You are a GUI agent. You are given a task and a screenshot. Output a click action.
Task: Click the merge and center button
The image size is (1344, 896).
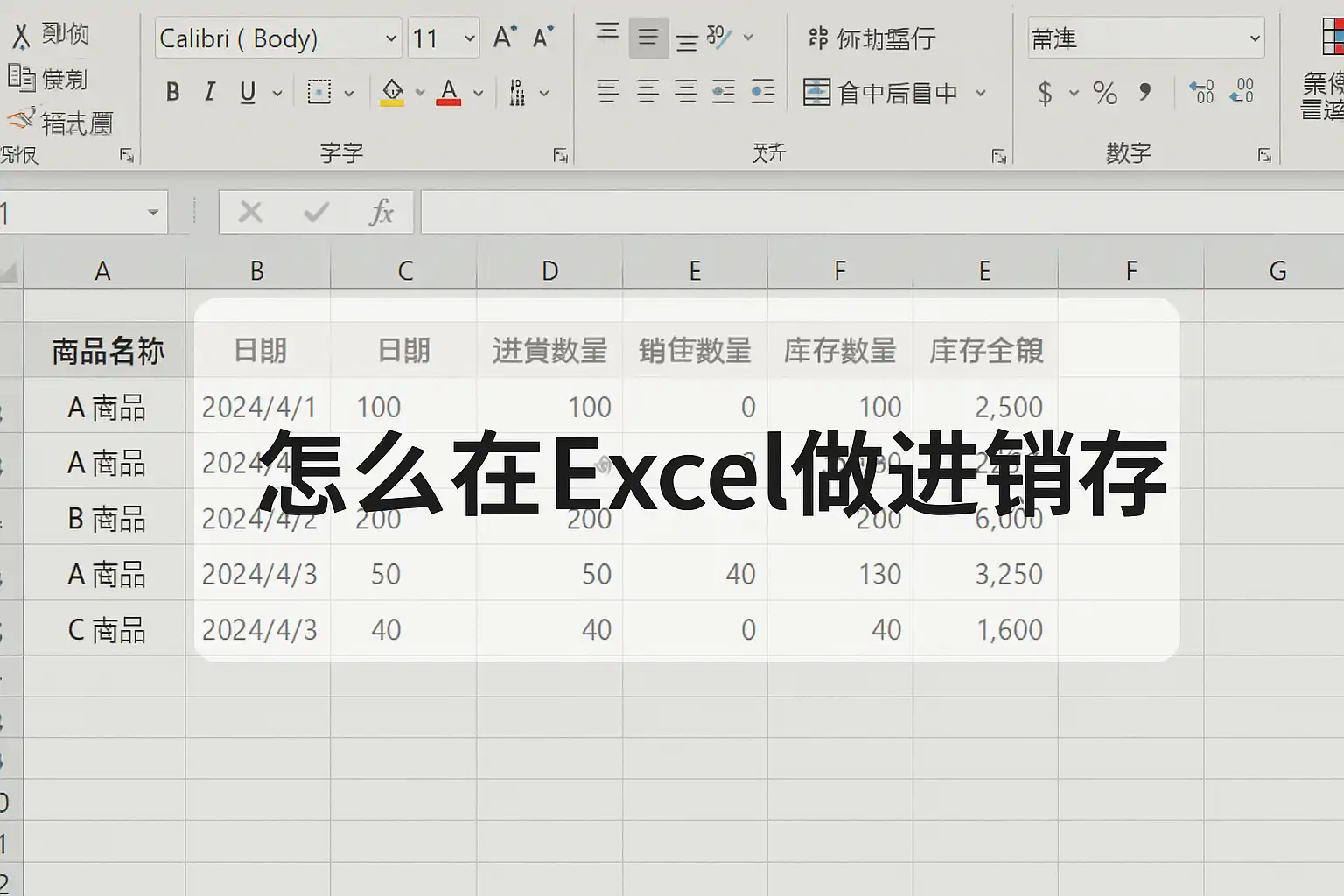click(882, 93)
